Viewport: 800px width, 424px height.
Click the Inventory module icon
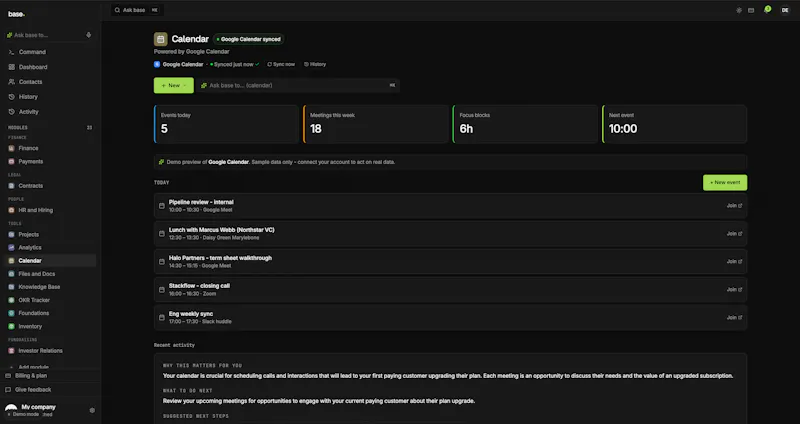click(11, 326)
